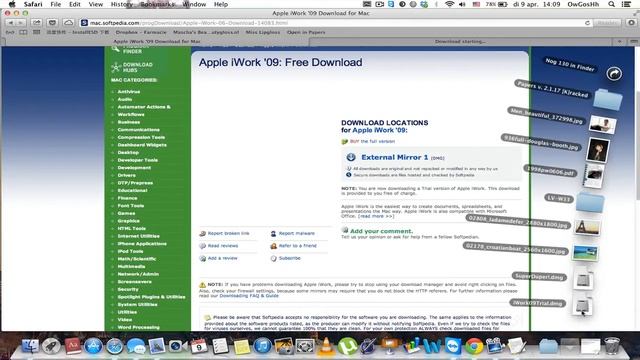Launch uTorrent green icon in Dock

[347, 346]
